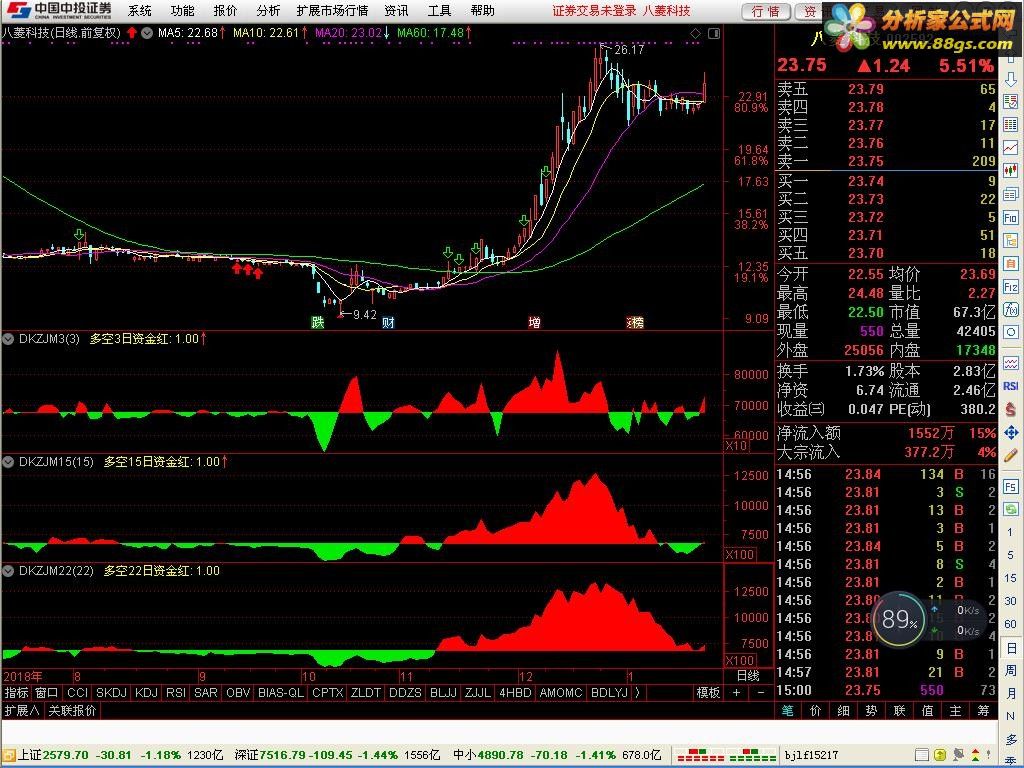Click the 行情 button at top right
This screenshot has height=768, width=1024.
coord(766,11)
